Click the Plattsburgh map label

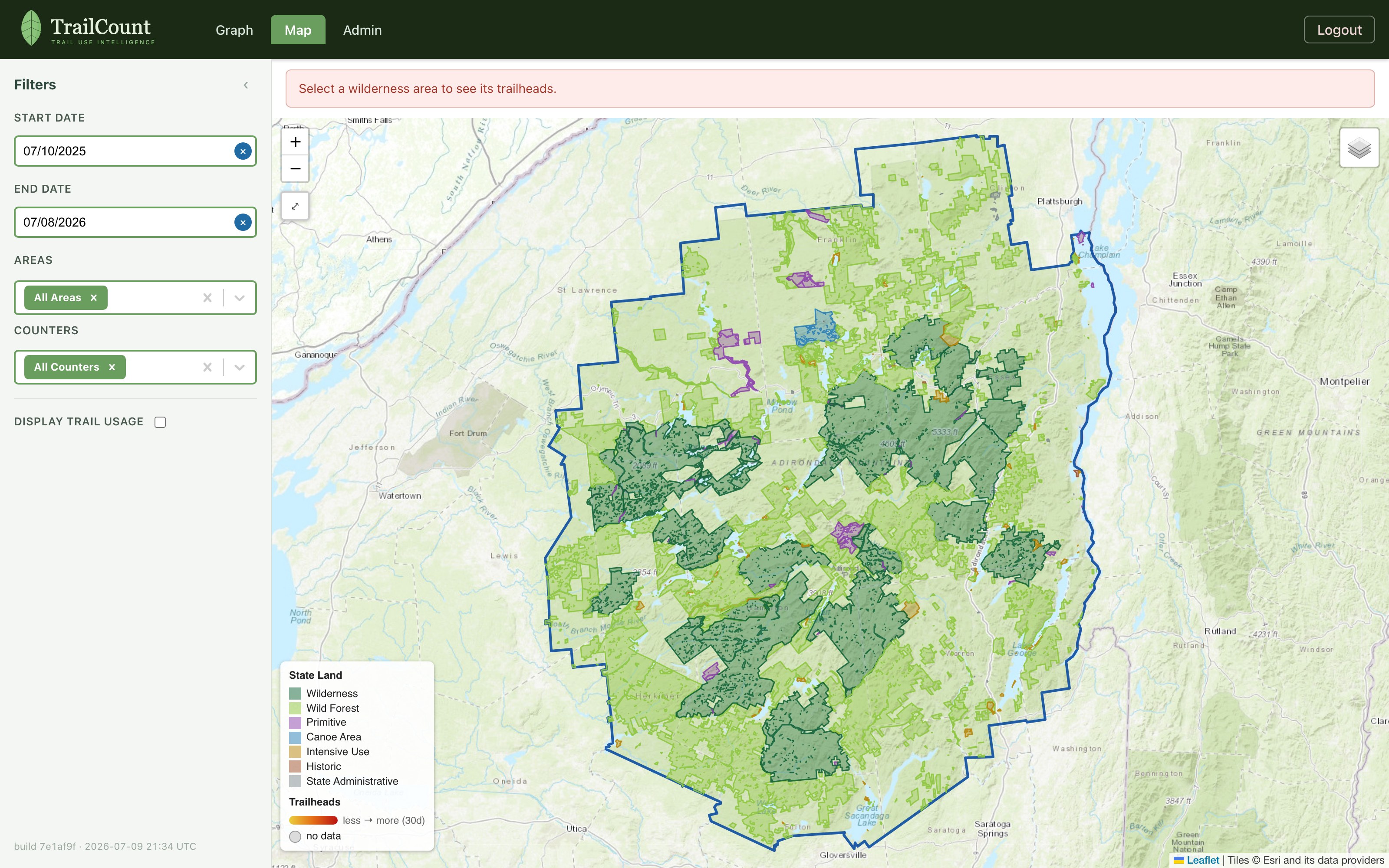pos(1060,201)
